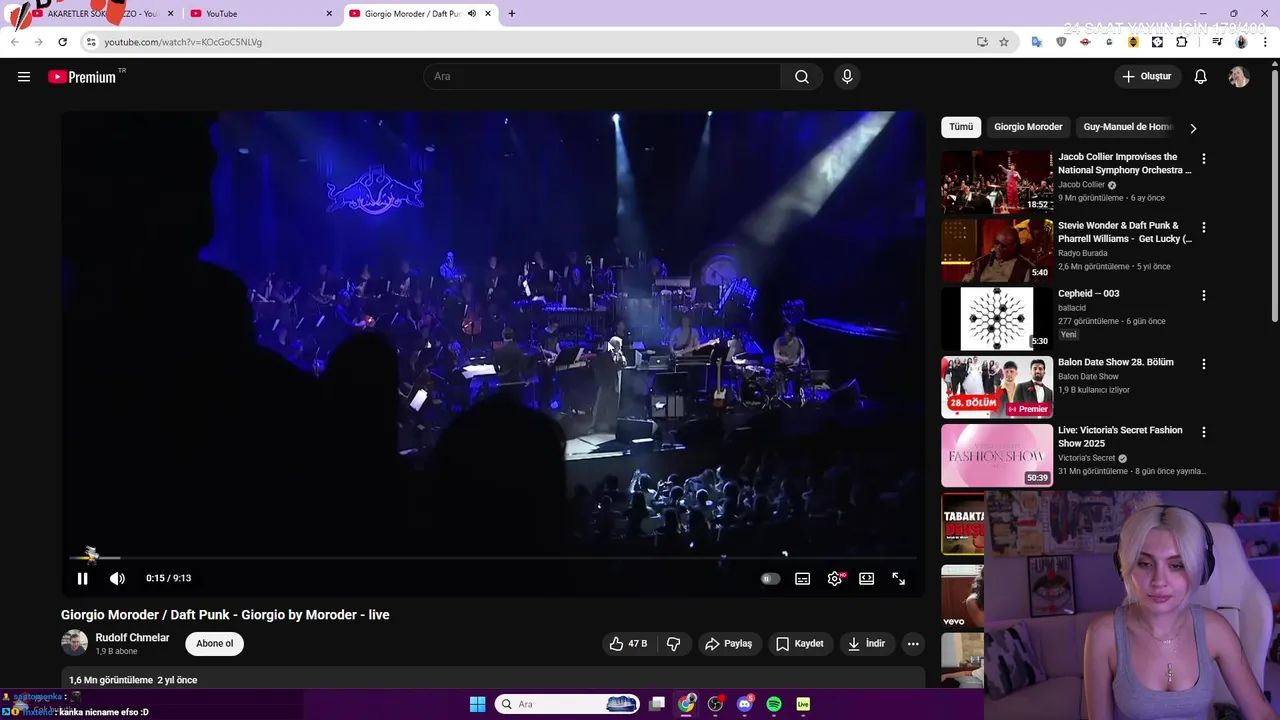Open the YouTube account avatar menu
Image resolution: width=1280 pixels, height=720 pixels.
tap(1239, 77)
